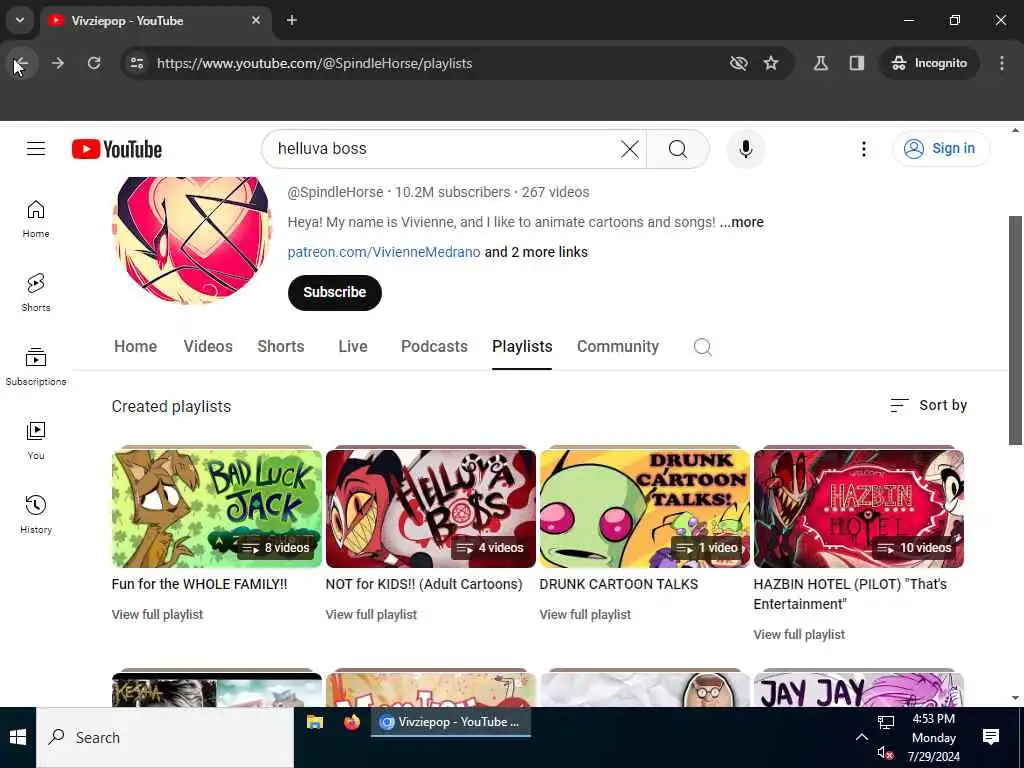This screenshot has height=768, width=1024.
Task: Search within channel using magnifier icon
Action: [x=703, y=347]
